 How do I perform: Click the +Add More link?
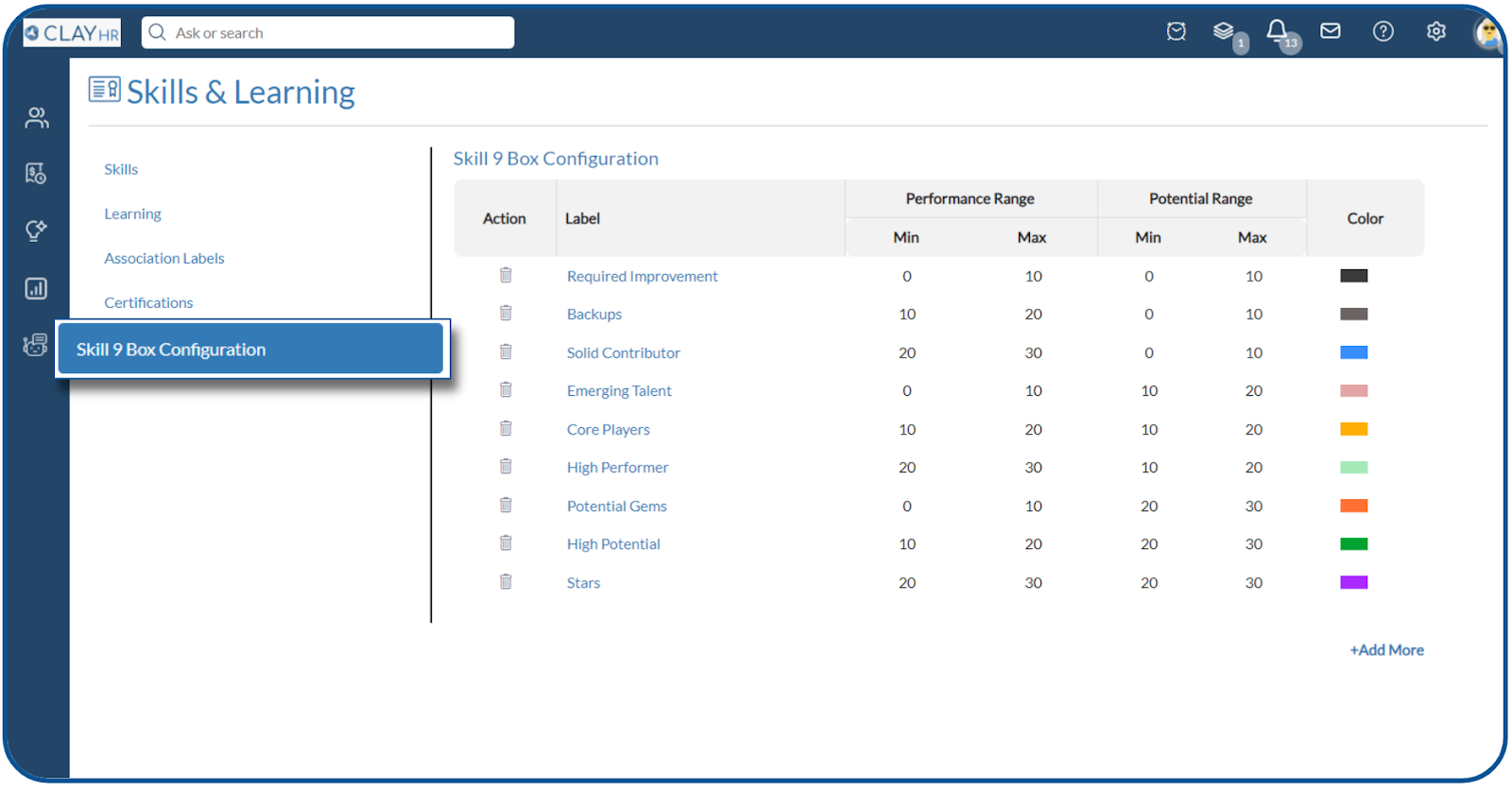(x=1386, y=649)
